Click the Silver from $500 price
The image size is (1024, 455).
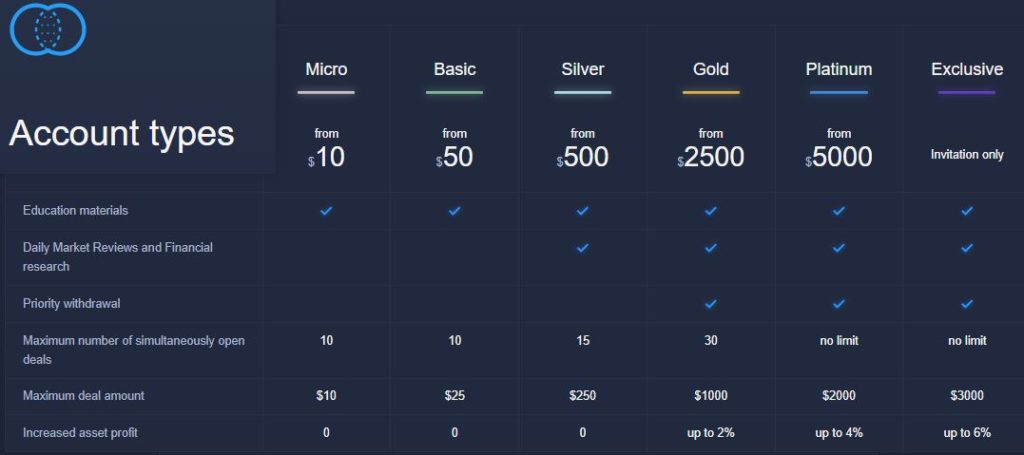[583, 149]
